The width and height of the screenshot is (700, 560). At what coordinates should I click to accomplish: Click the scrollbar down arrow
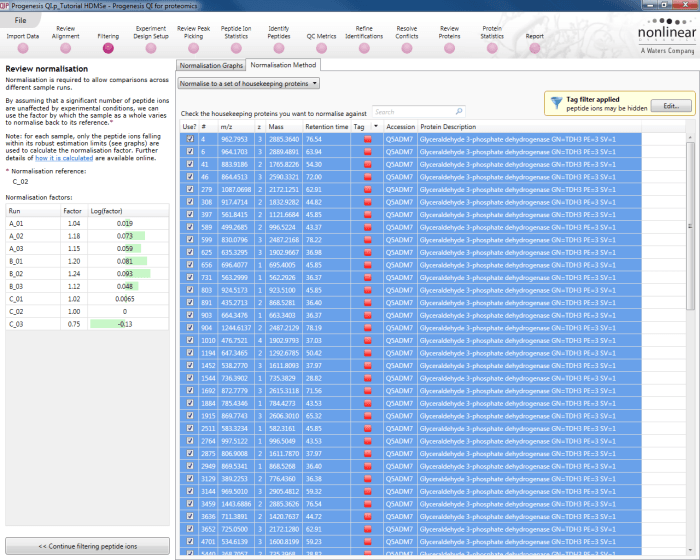pos(691,550)
